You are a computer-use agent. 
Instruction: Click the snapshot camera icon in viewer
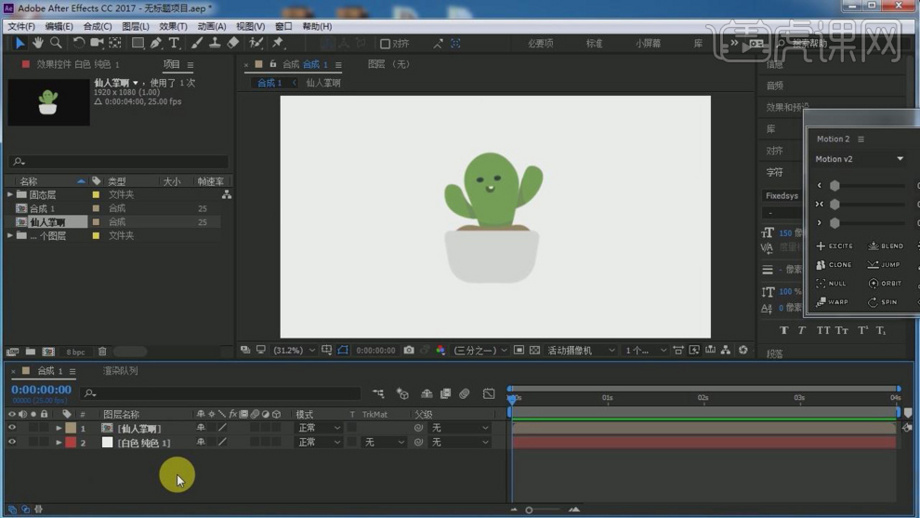(408, 350)
